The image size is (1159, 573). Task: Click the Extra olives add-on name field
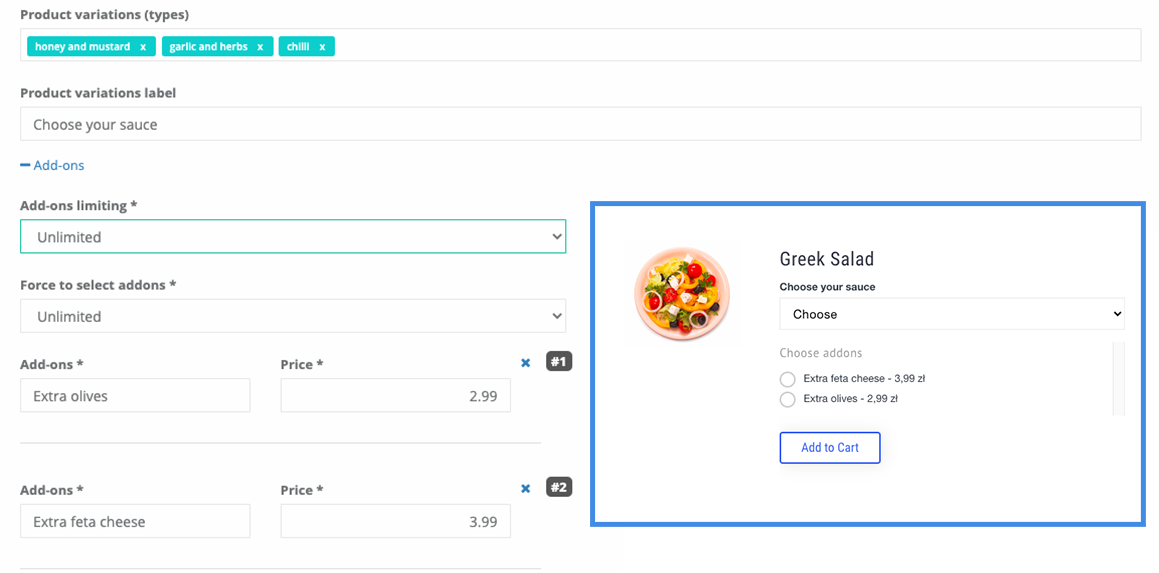(x=135, y=396)
